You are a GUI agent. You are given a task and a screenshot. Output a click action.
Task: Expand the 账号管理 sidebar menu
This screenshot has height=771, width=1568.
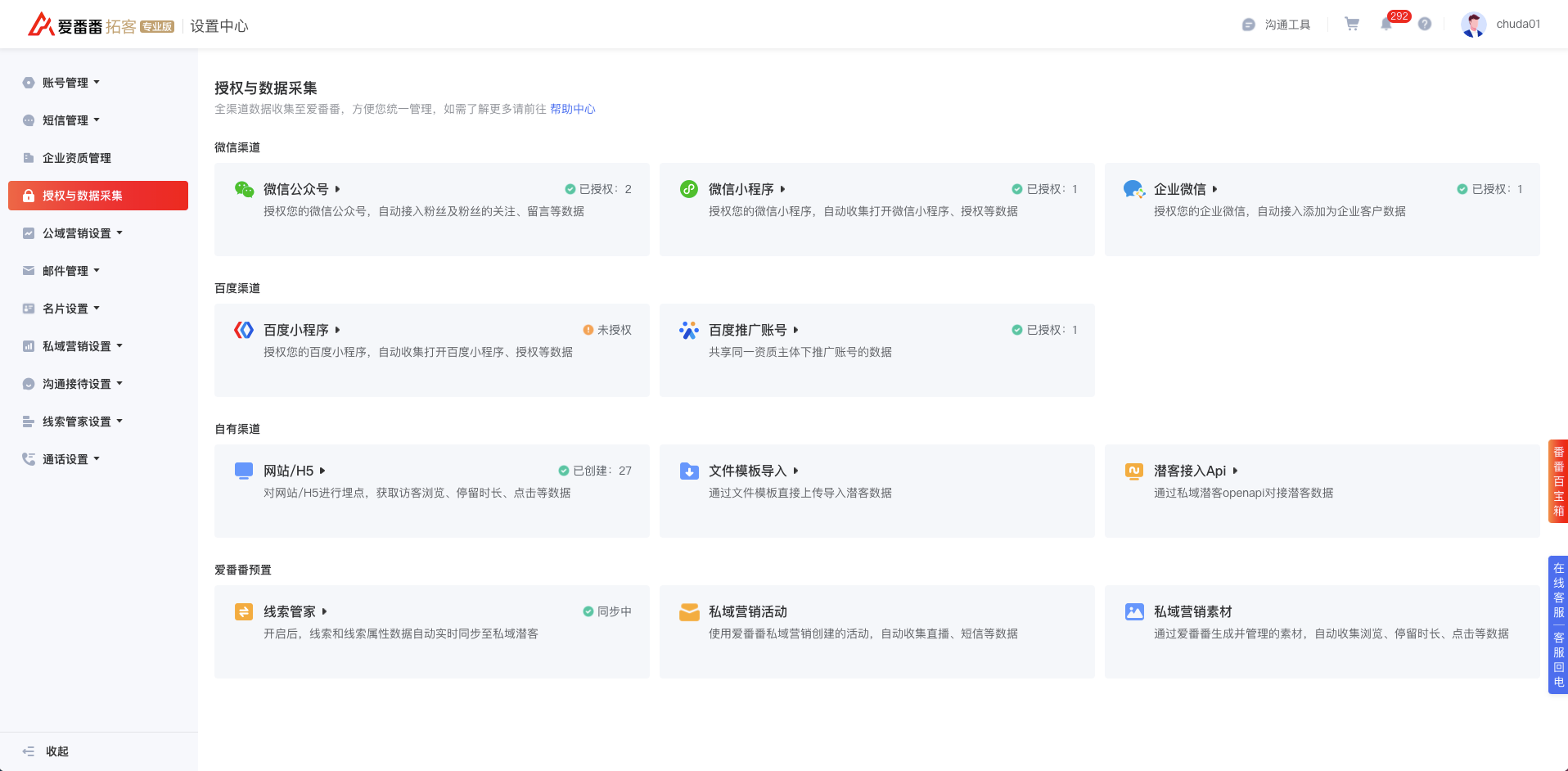[x=98, y=83]
